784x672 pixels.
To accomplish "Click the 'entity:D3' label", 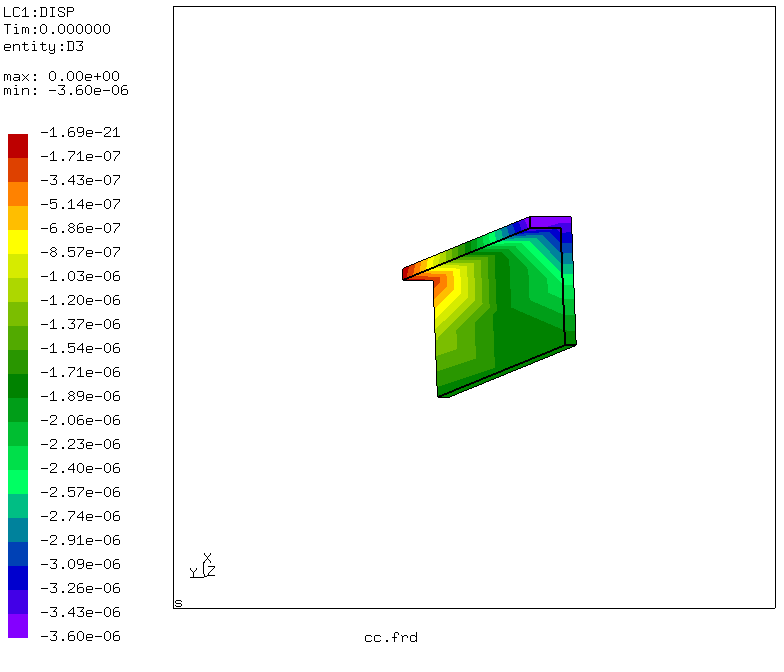I will (x=44, y=46).
